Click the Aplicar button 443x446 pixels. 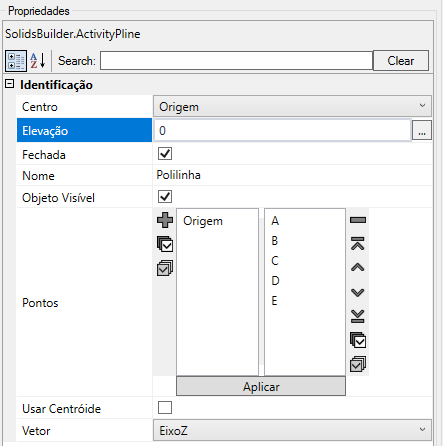(x=261, y=386)
